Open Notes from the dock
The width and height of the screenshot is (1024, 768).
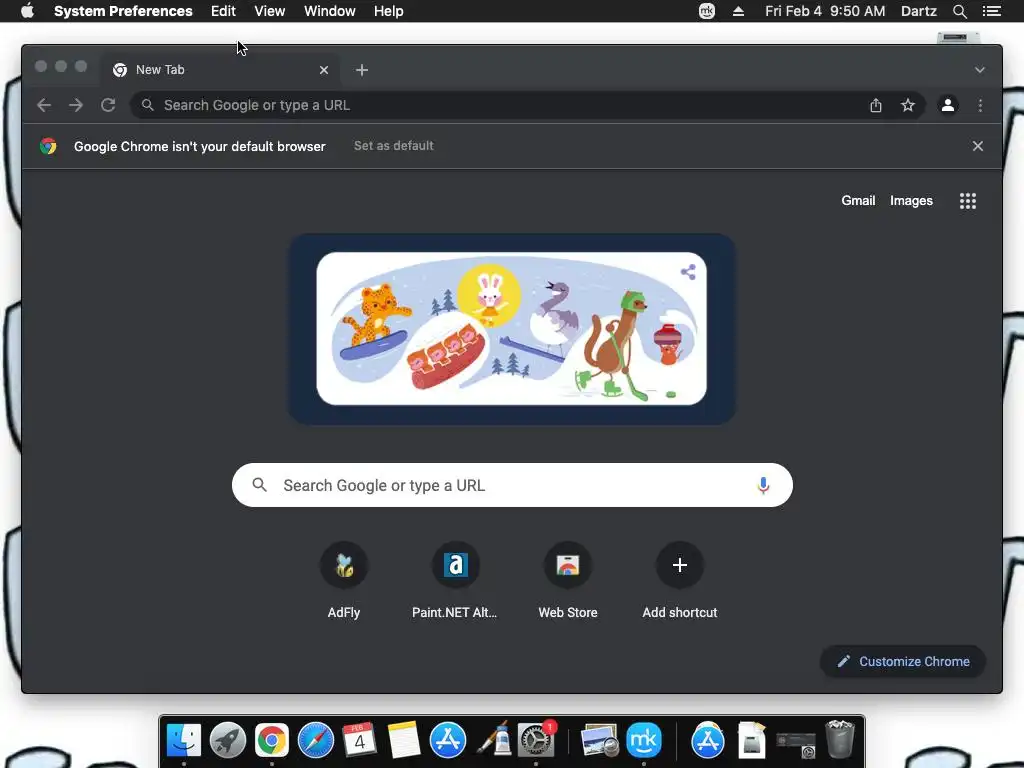[404, 741]
